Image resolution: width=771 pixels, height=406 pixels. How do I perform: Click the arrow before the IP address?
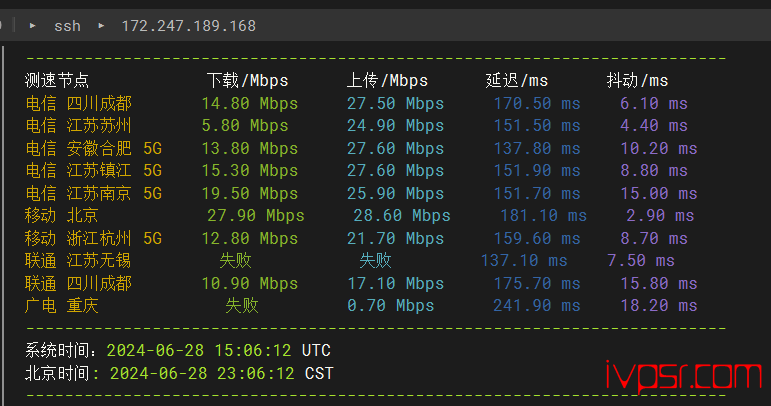[101, 25]
